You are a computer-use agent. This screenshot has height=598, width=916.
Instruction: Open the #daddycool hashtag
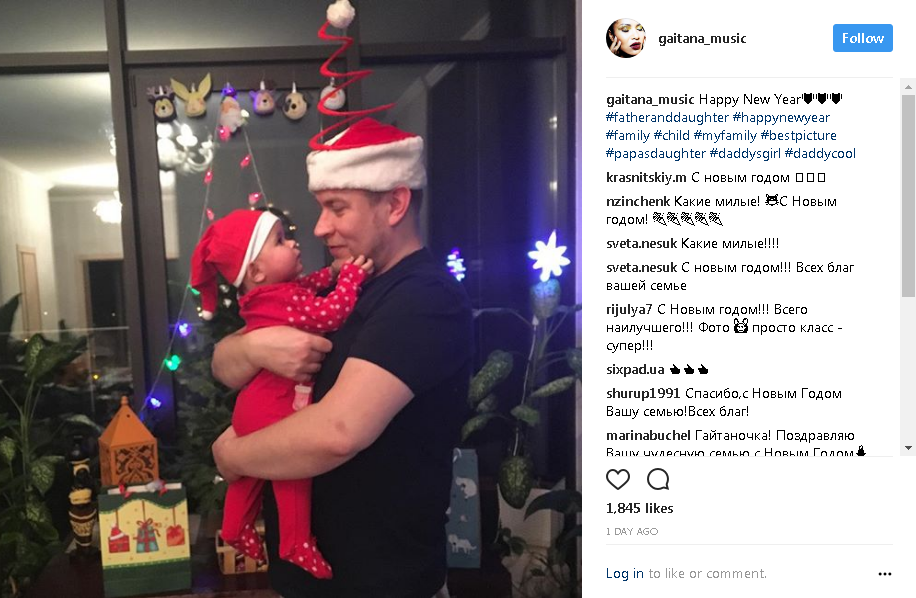[820, 154]
